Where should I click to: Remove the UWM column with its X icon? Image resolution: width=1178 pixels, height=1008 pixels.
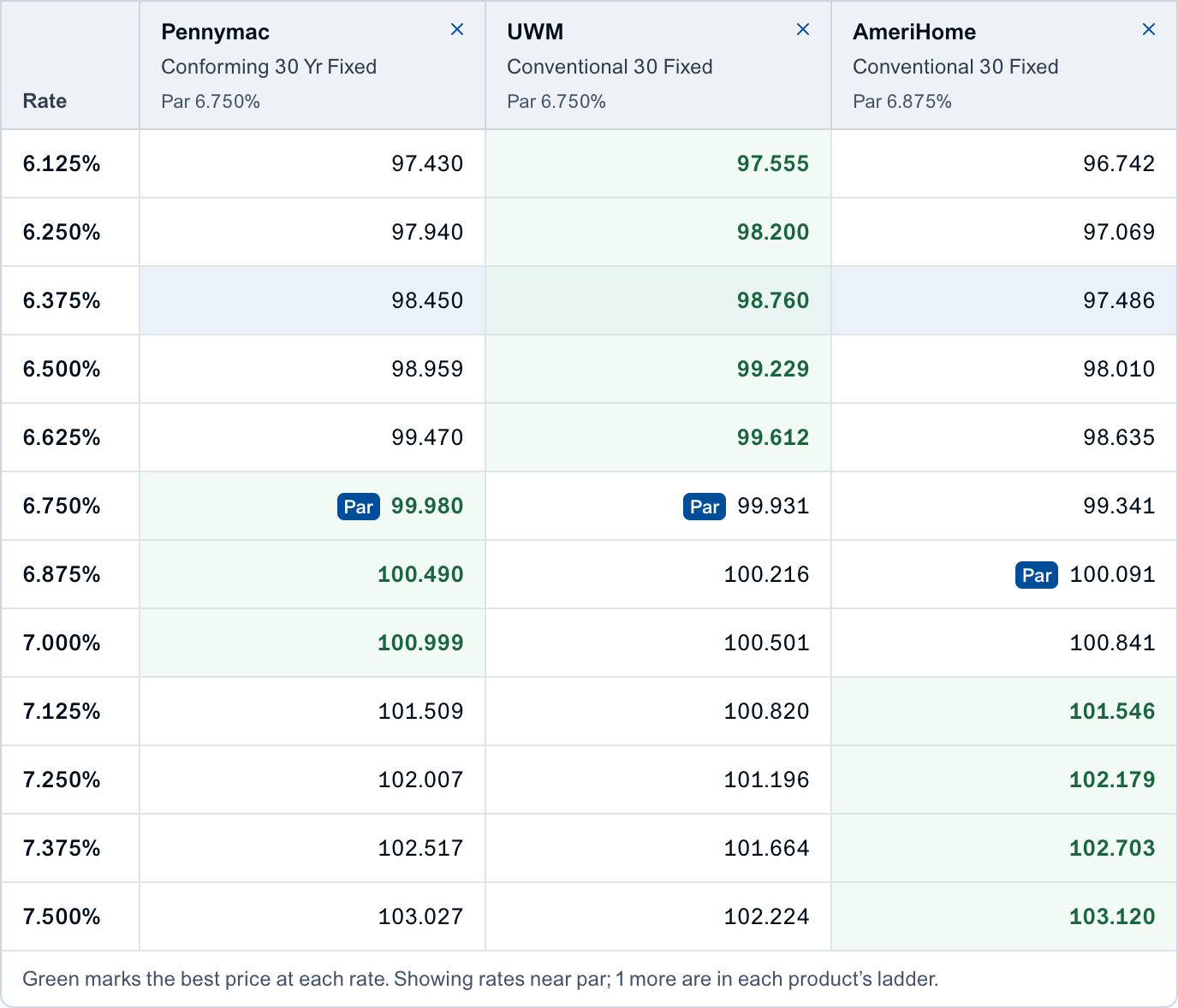[x=803, y=30]
